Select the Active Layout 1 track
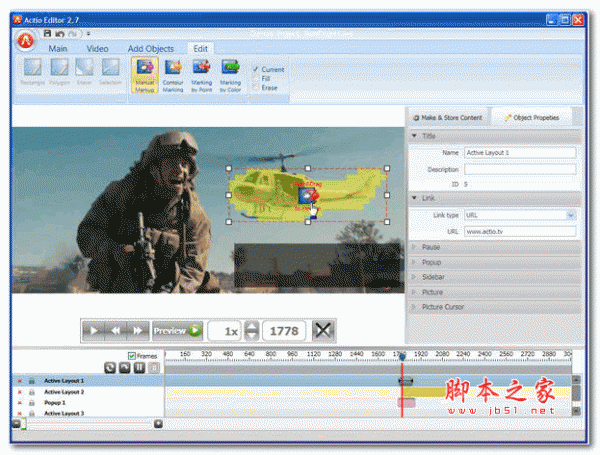 click(x=88, y=381)
